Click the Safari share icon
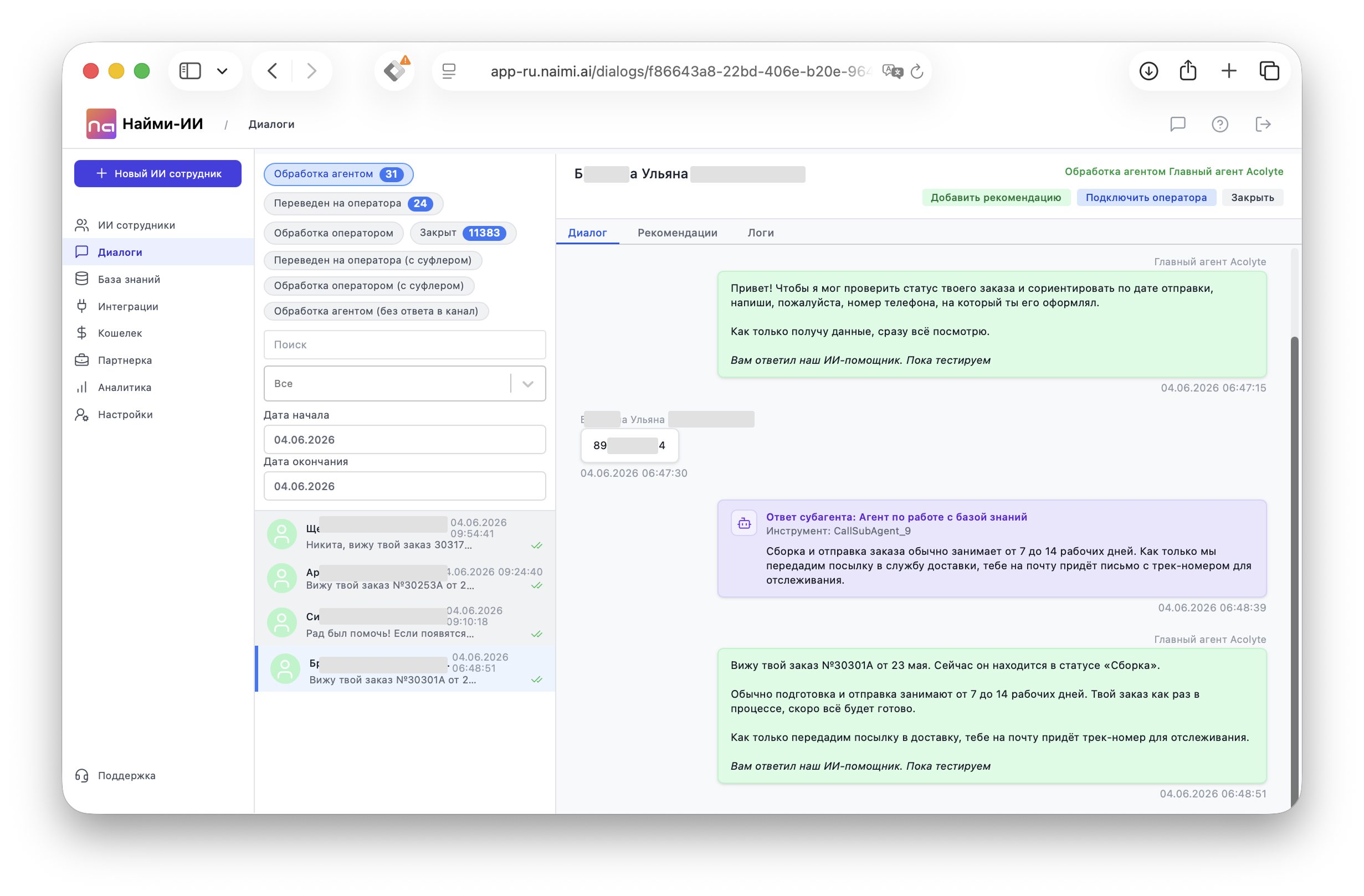1364x896 pixels. pos(1188,70)
